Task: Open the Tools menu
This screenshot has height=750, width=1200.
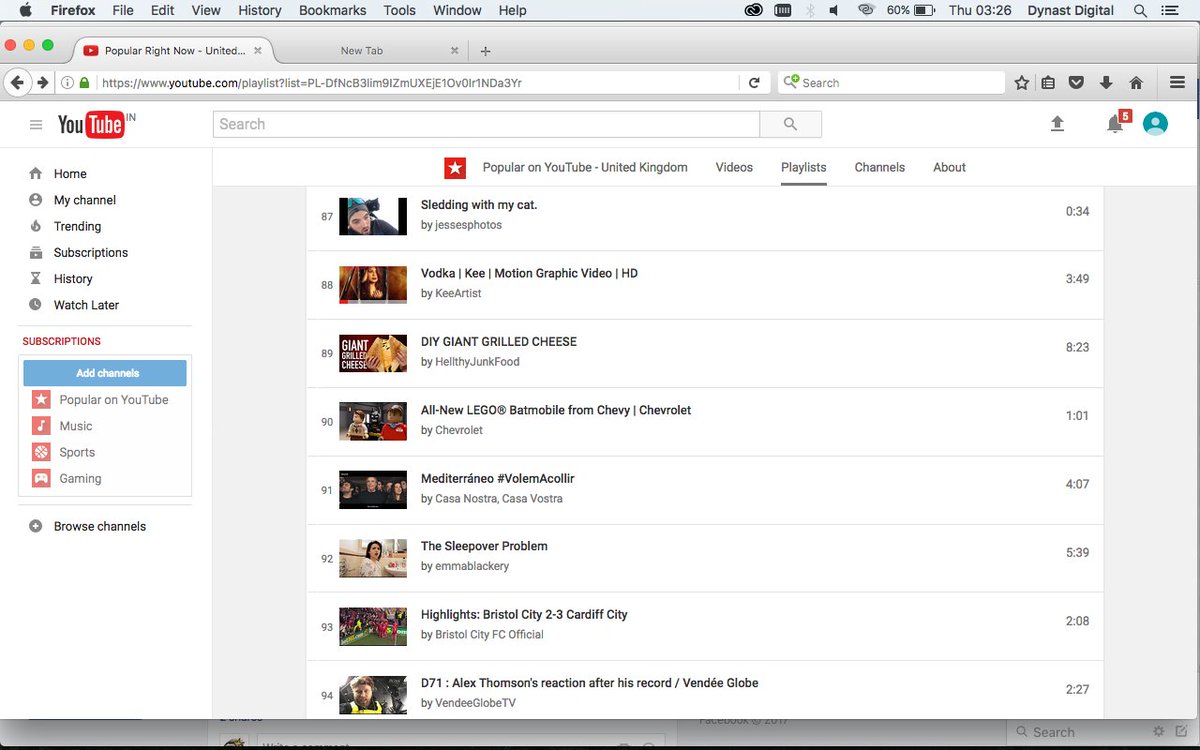Action: (x=399, y=10)
